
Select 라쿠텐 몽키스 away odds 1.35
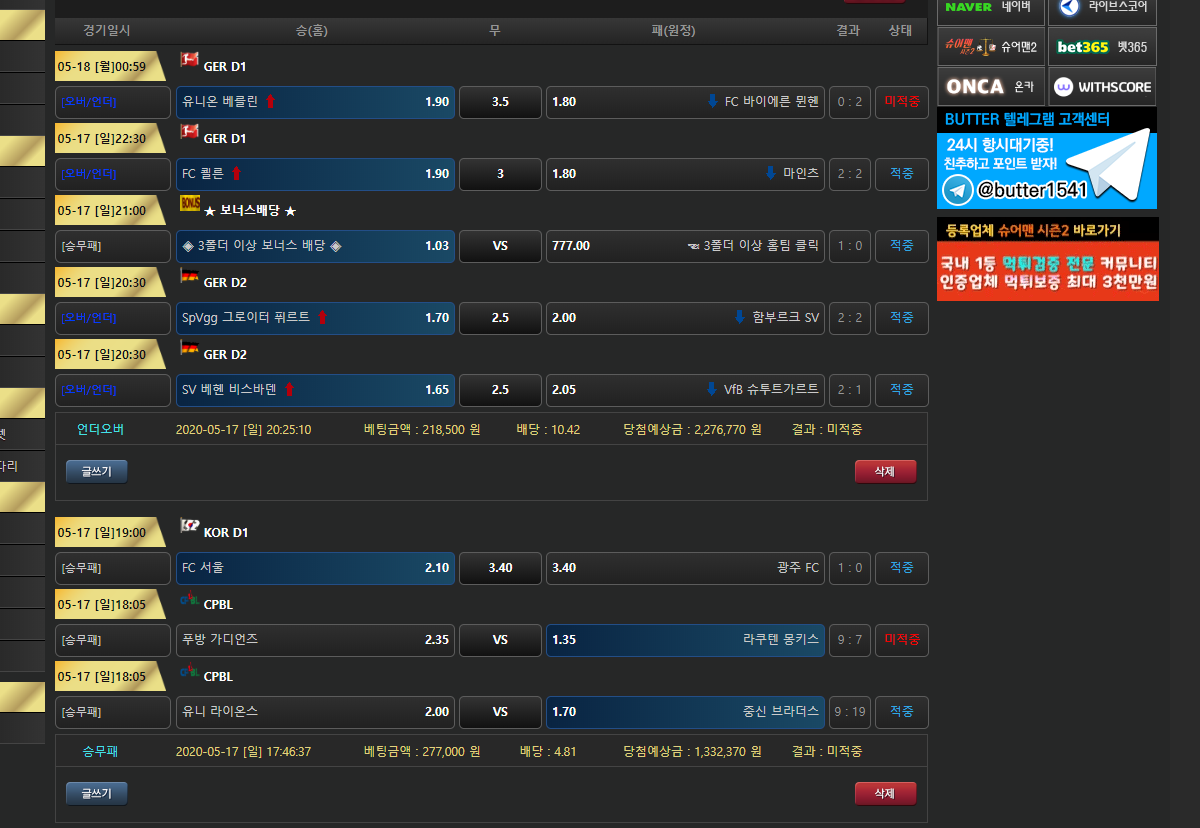pos(685,640)
